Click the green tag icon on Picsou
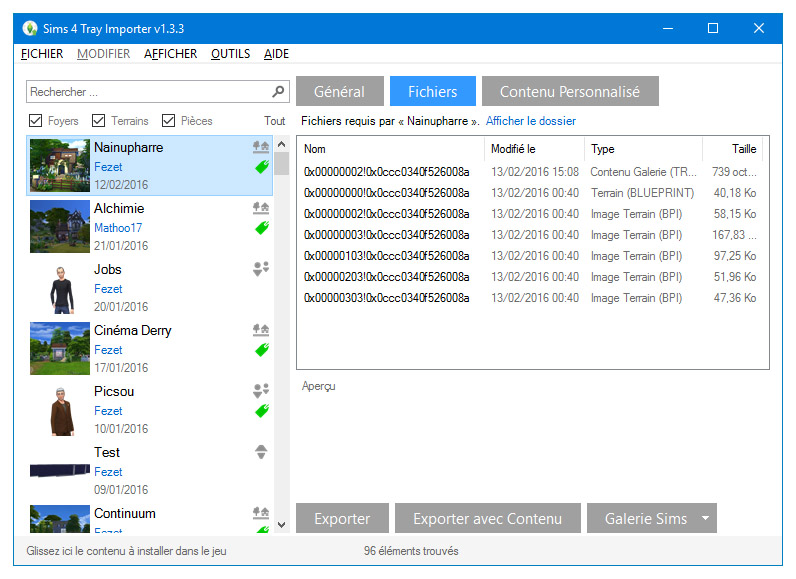The image size is (796, 579). point(262,411)
